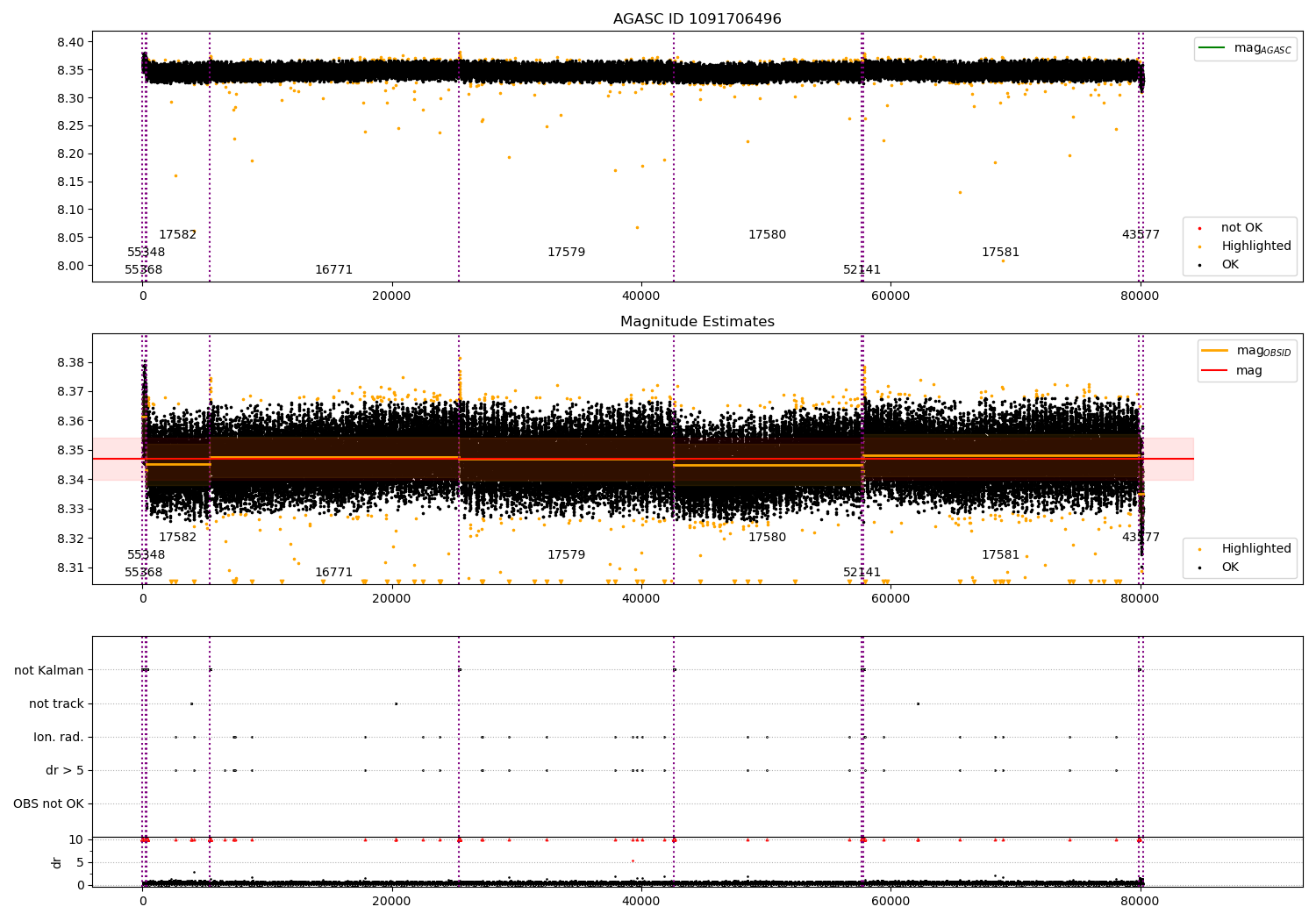This screenshot has height=921, width=1316.
Task: Click the 10 tick on the dr axis
Action: 76,839
